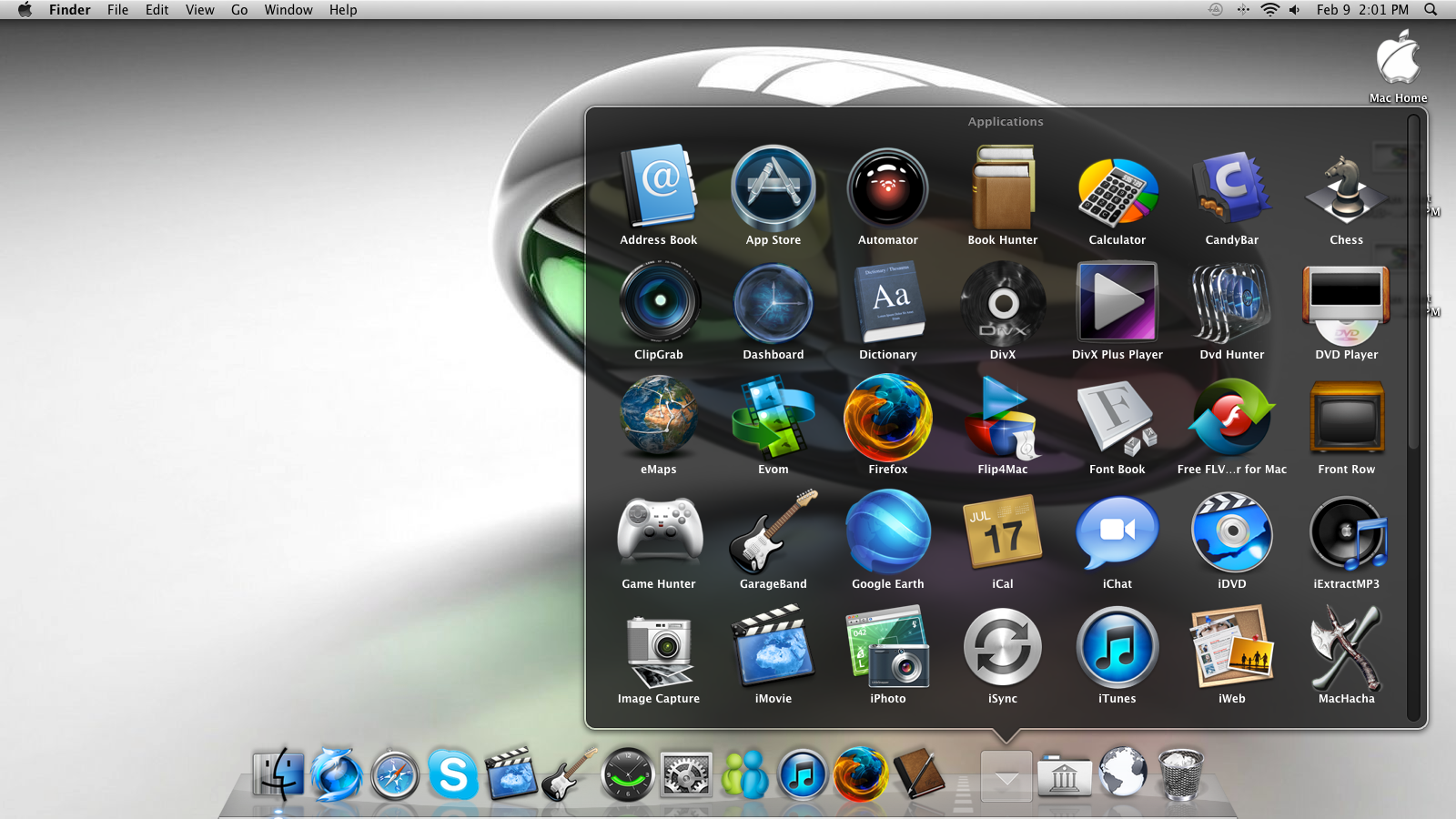
Task: Open the GarageBand guitar in the Dock
Action: coord(570,774)
